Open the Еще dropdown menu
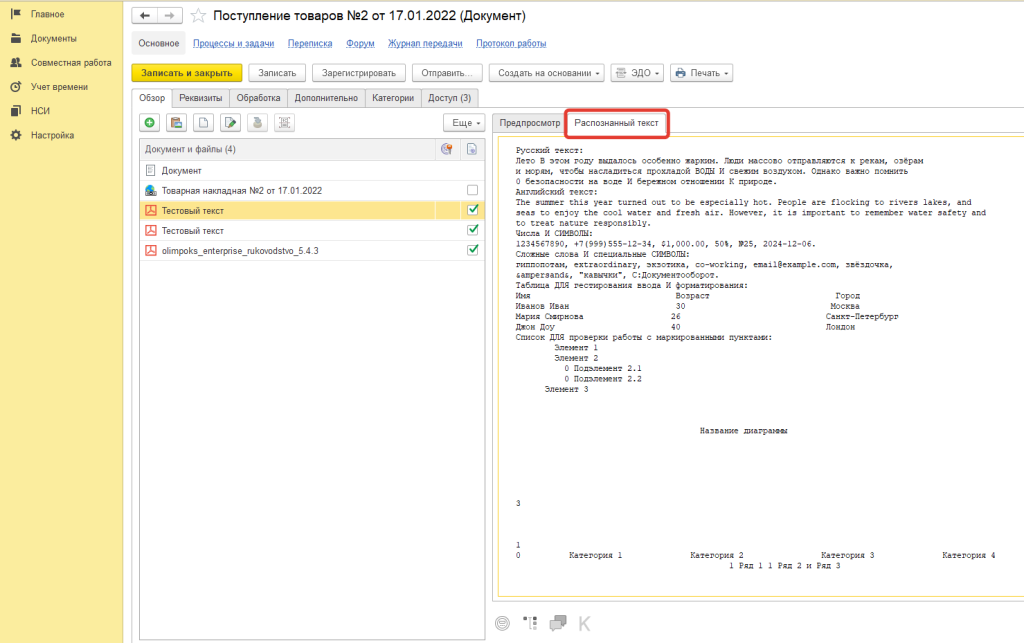 464,123
